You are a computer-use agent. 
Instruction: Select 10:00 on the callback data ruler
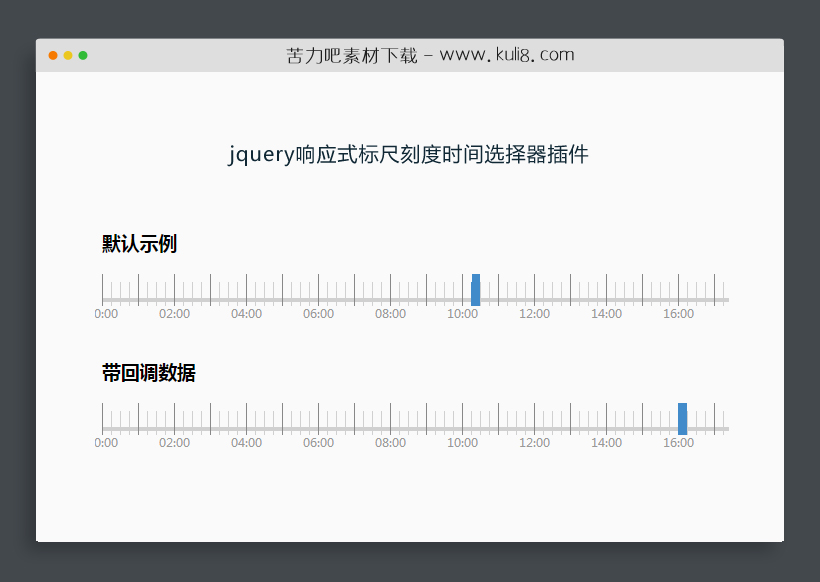tap(463, 442)
